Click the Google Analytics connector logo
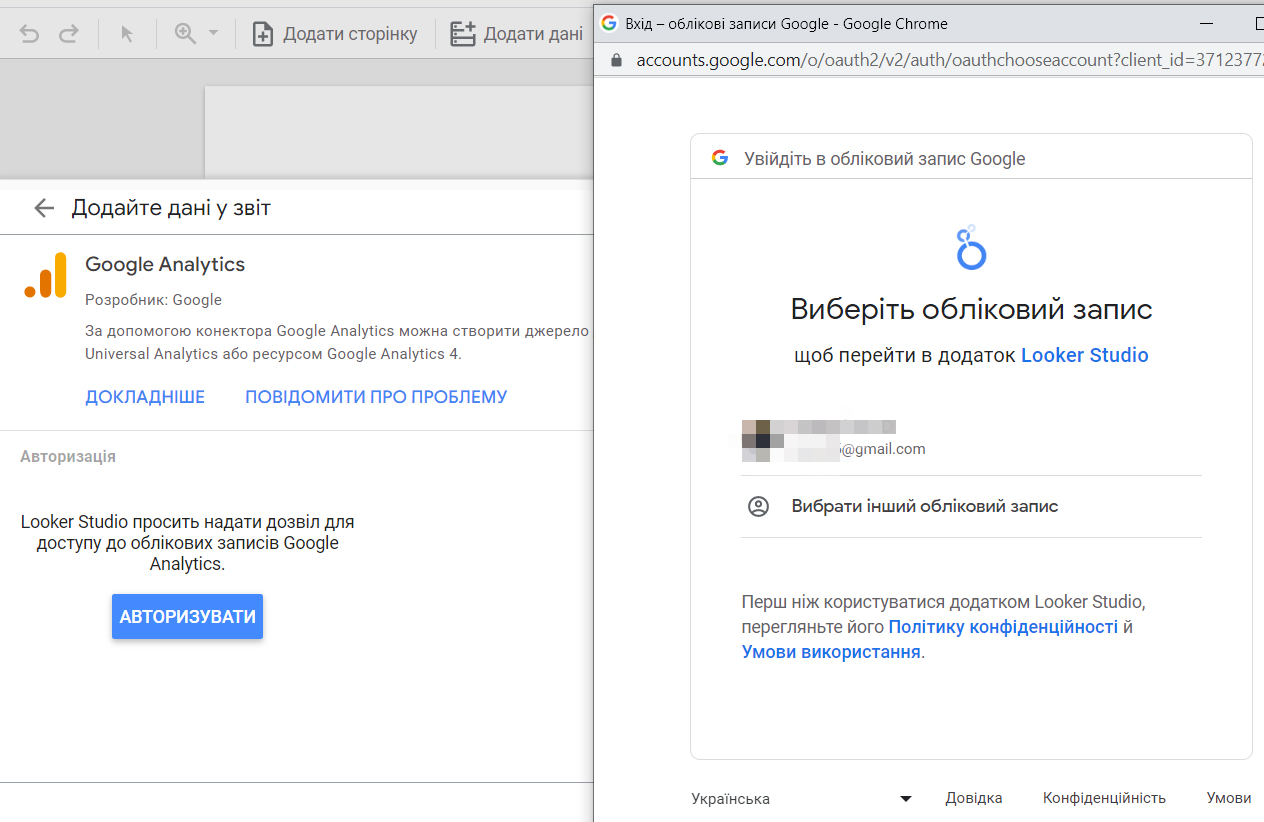This screenshot has height=822, width=1264. tap(45, 275)
